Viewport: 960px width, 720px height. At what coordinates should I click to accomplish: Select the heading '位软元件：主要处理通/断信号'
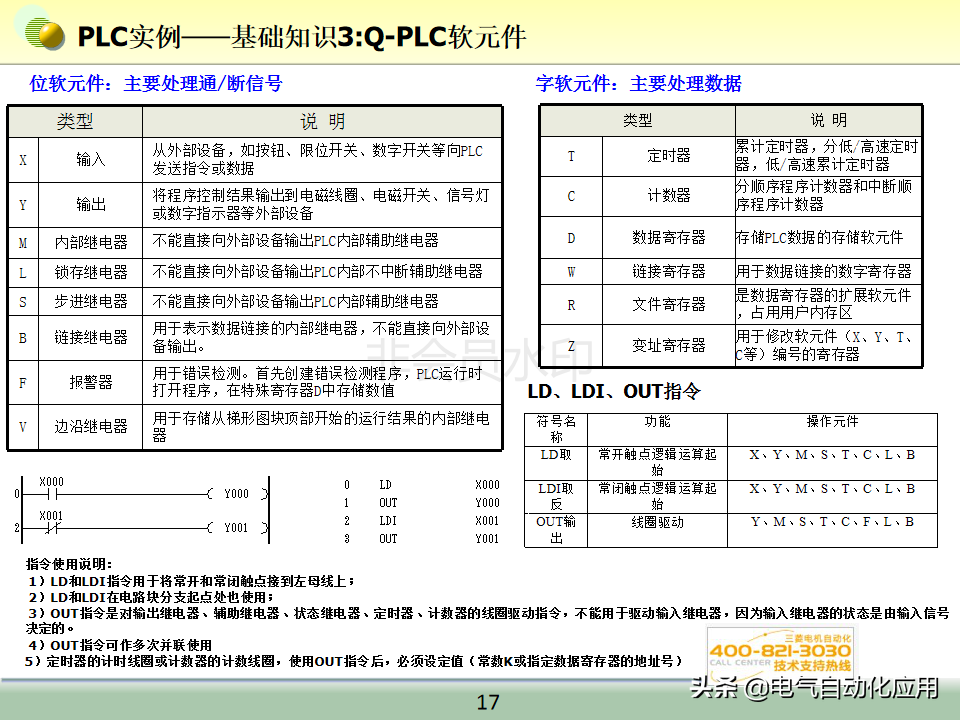156,83
